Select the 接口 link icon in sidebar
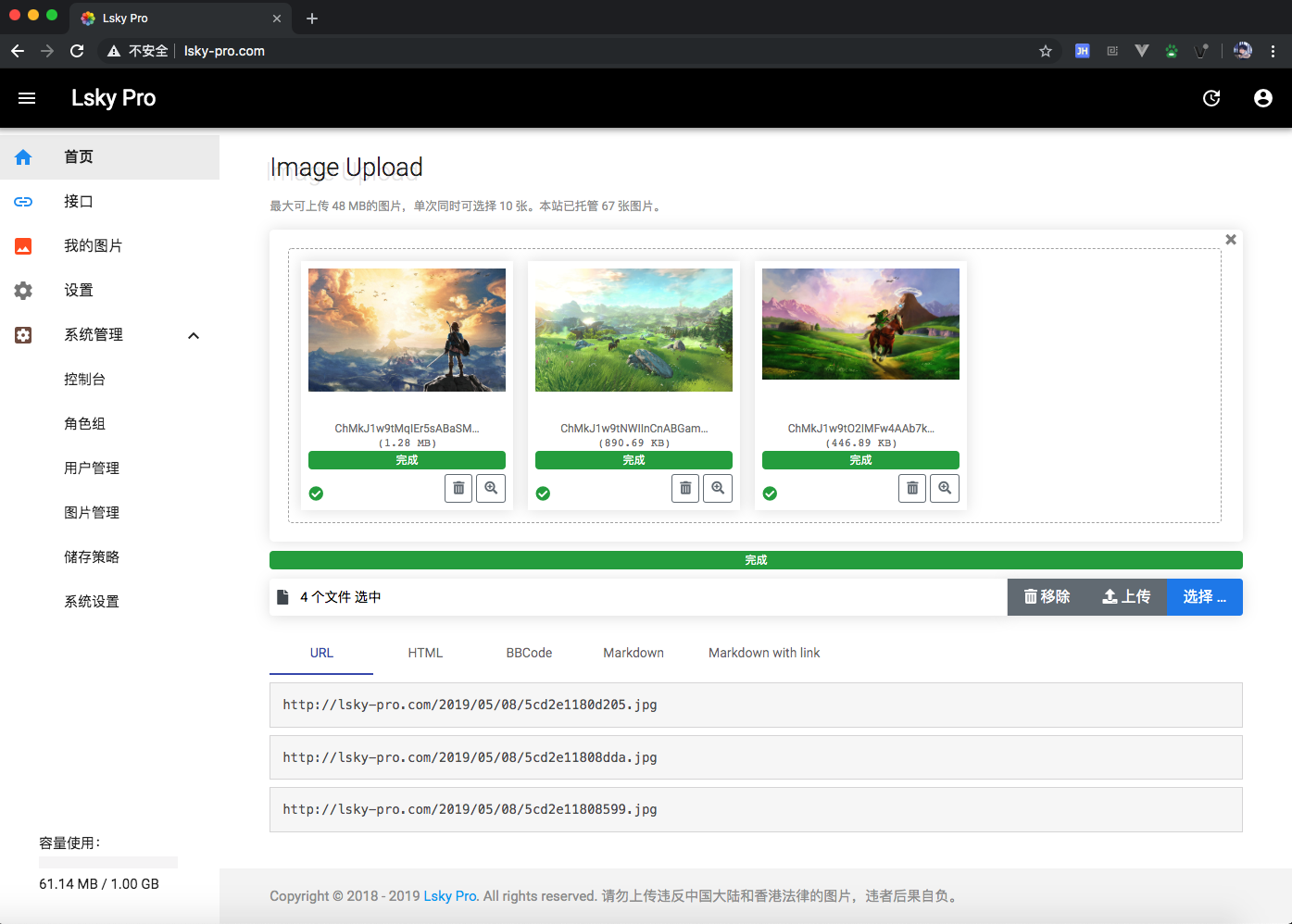 (22, 201)
